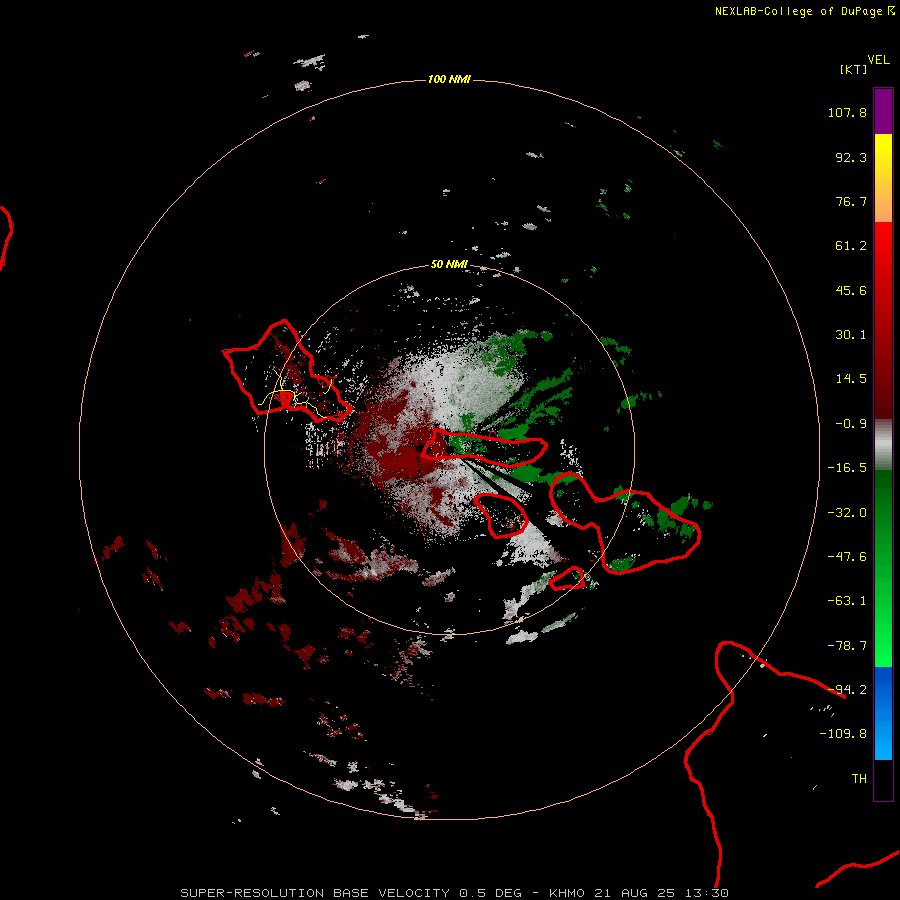This screenshot has height=900, width=900.
Task: Click the "50 NMI" range ring label
Action: [x=449, y=264]
